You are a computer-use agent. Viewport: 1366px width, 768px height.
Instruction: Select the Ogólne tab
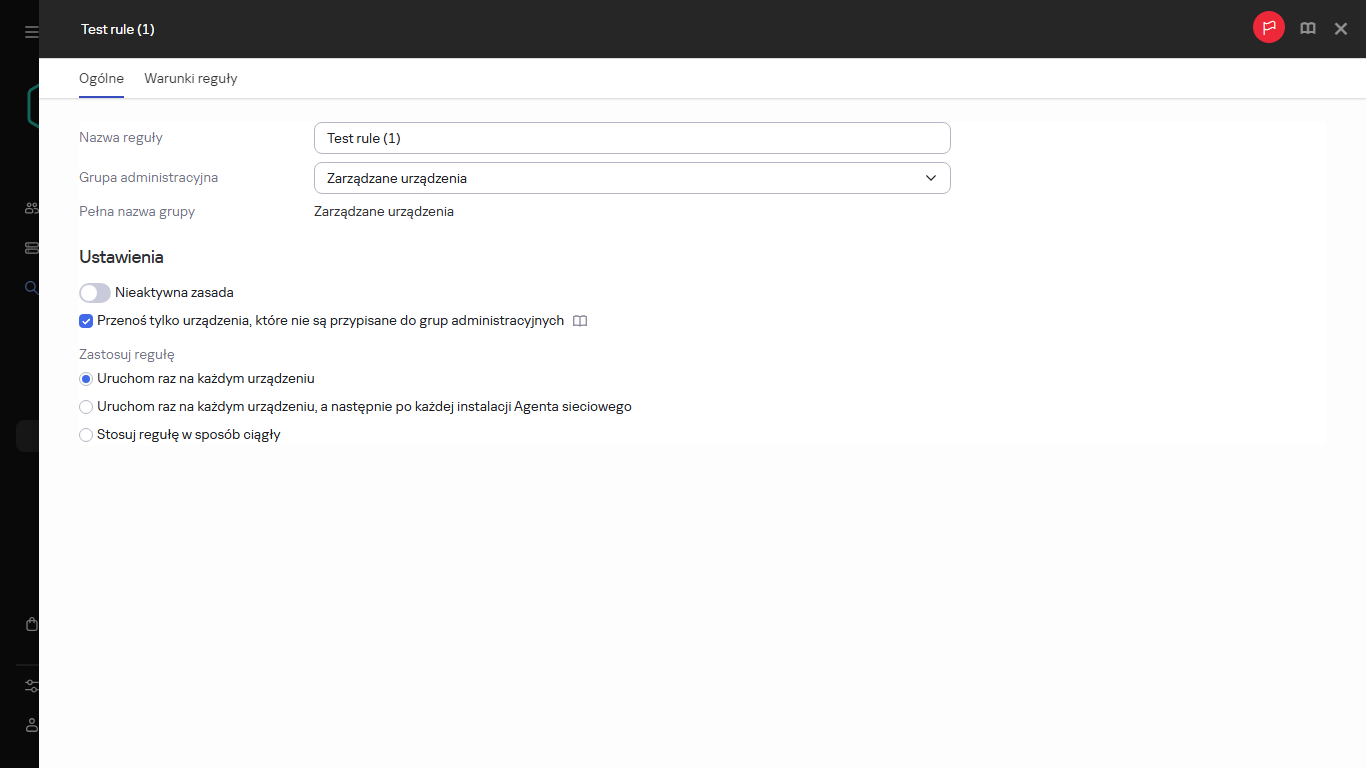coord(101,78)
